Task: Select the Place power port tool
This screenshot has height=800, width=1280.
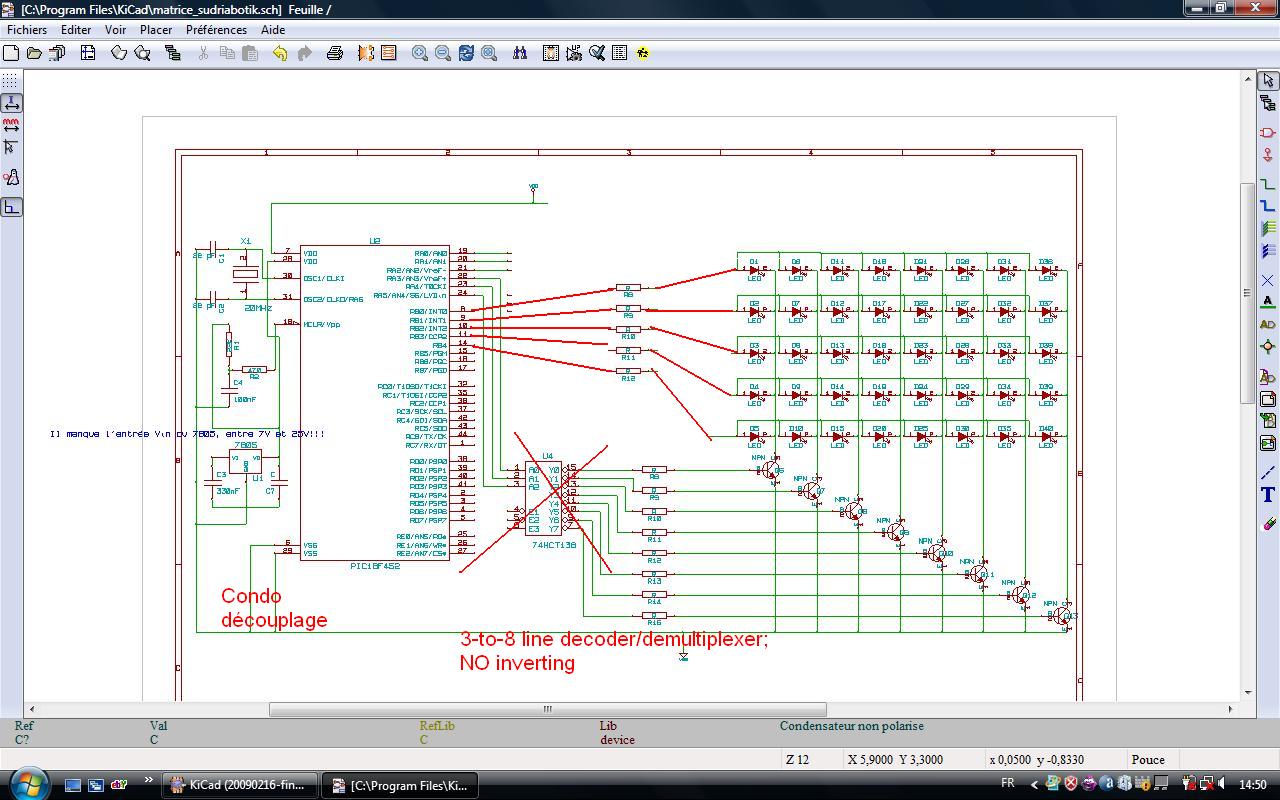Action: tap(1268, 155)
